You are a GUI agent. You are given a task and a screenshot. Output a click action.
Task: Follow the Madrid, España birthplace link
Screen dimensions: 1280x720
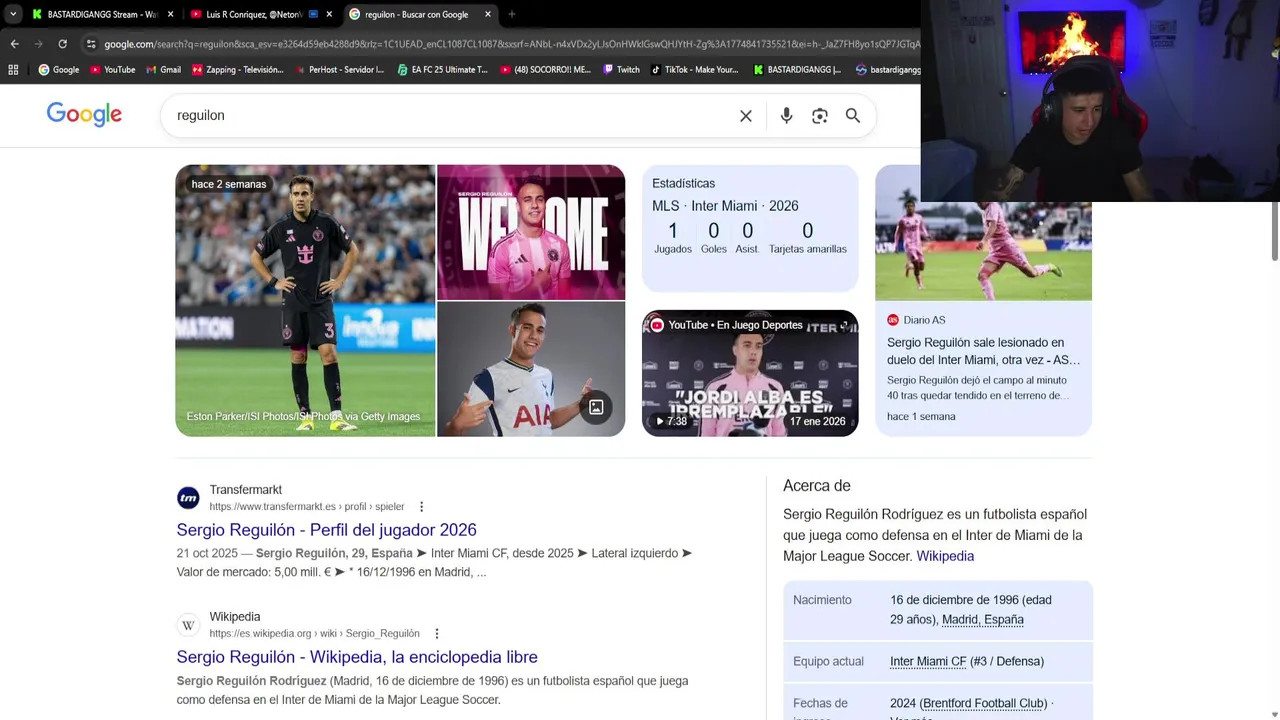coord(983,620)
